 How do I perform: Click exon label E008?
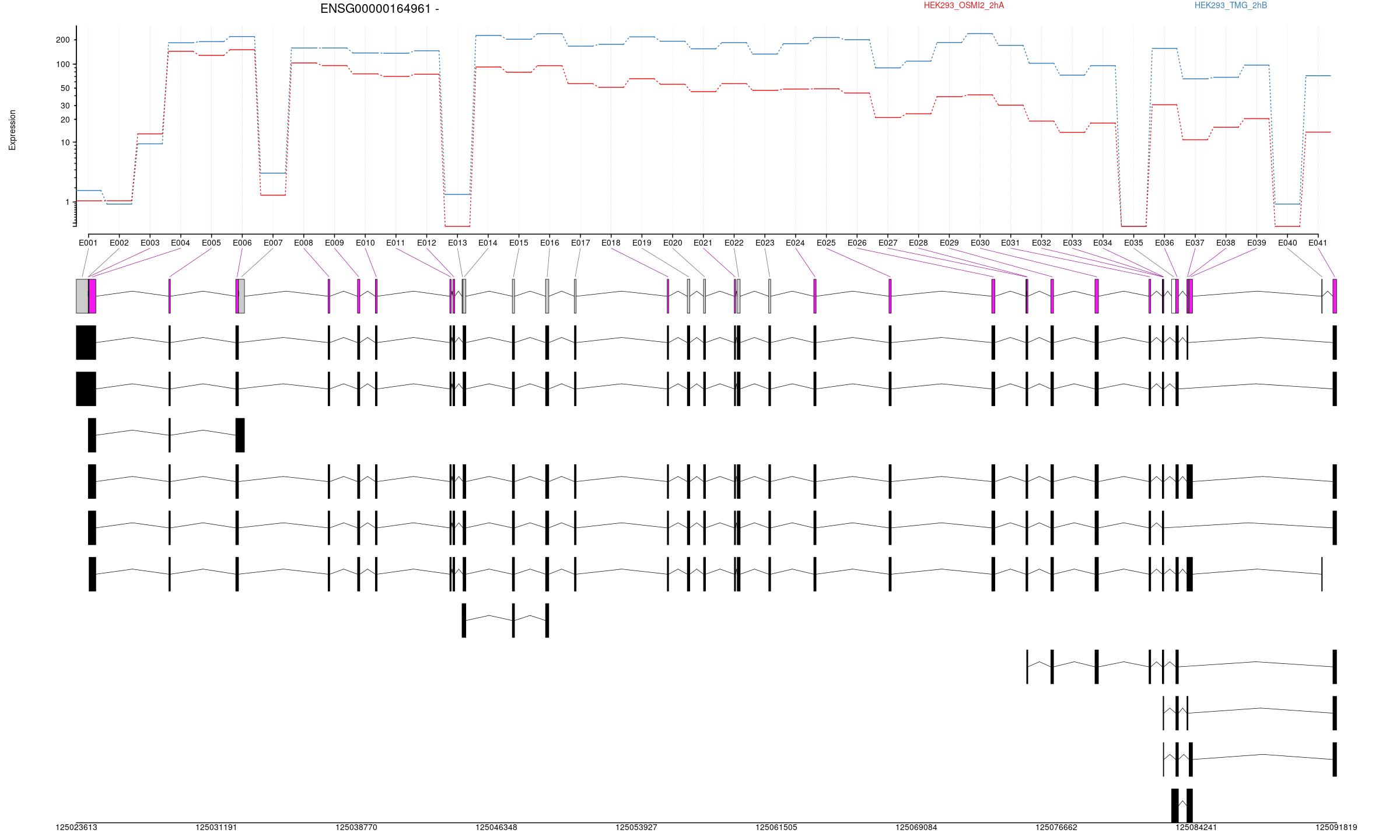tap(303, 243)
